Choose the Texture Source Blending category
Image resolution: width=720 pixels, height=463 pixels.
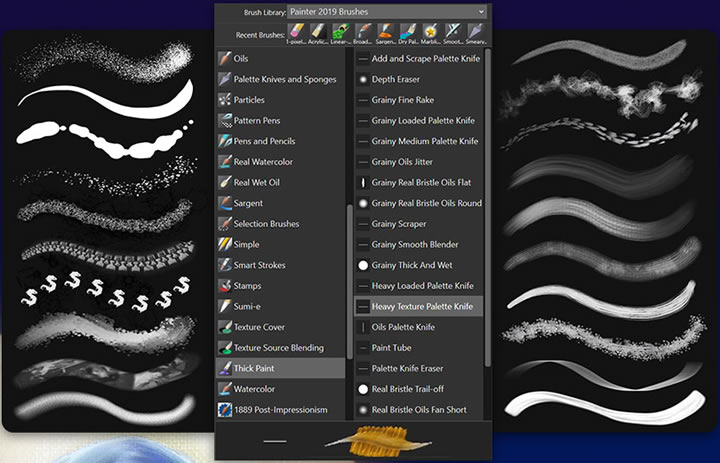pyautogui.click(x=281, y=348)
